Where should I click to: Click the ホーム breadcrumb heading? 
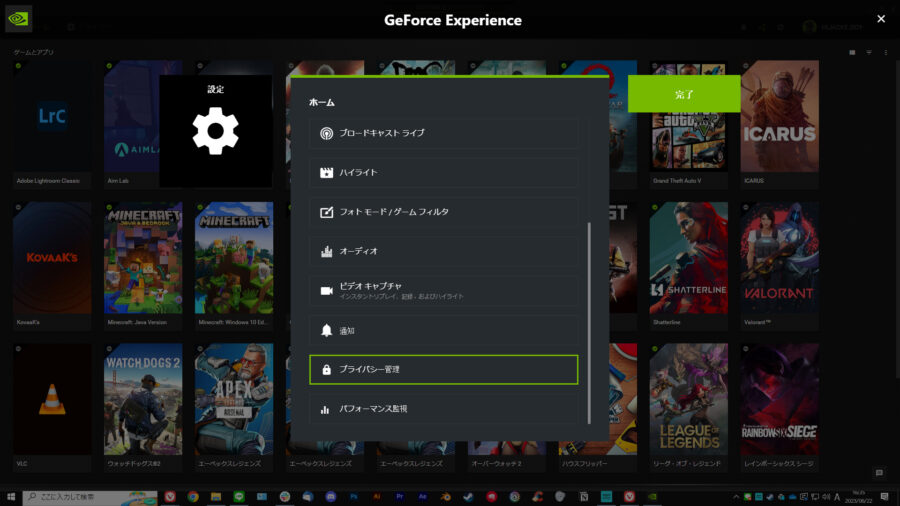click(321, 102)
